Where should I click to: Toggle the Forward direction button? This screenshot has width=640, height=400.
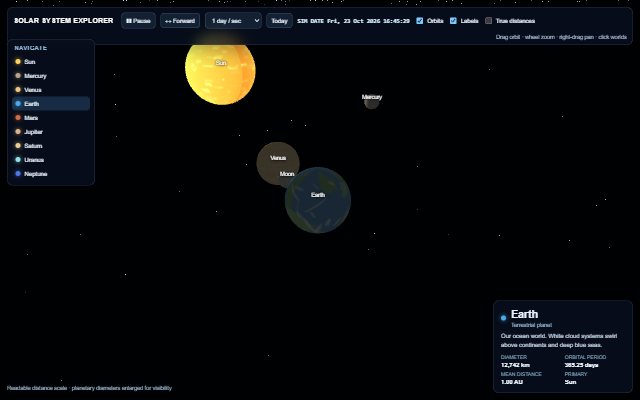point(180,21)
